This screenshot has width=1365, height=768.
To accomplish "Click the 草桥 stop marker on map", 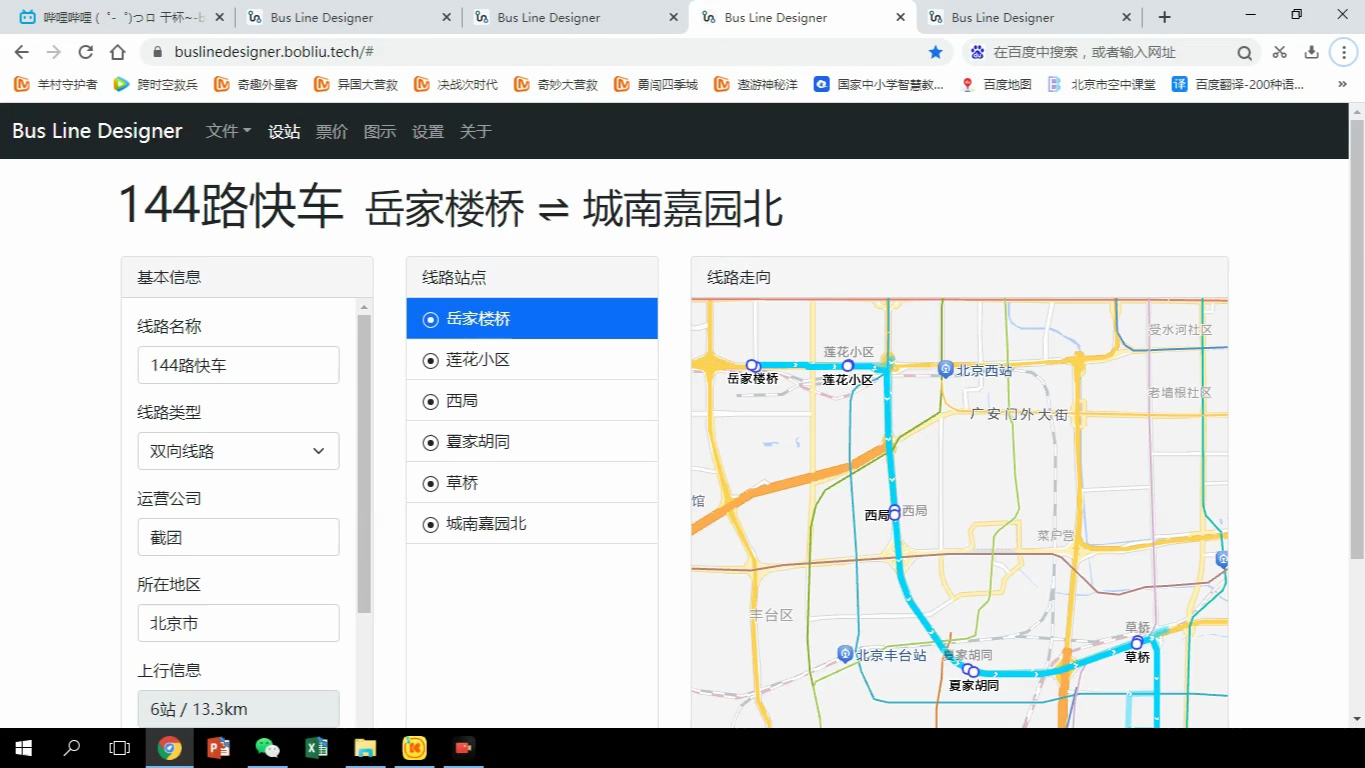I will pos(1137,643).
